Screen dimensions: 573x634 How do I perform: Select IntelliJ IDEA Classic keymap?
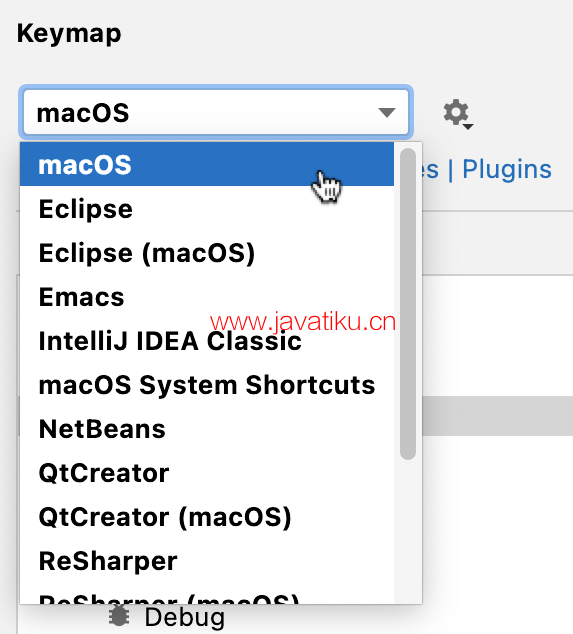[x=207, y=341]
